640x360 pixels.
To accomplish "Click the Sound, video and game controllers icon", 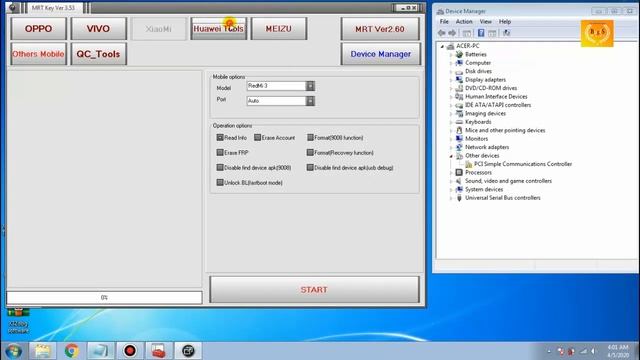I will tap(459, 181).
